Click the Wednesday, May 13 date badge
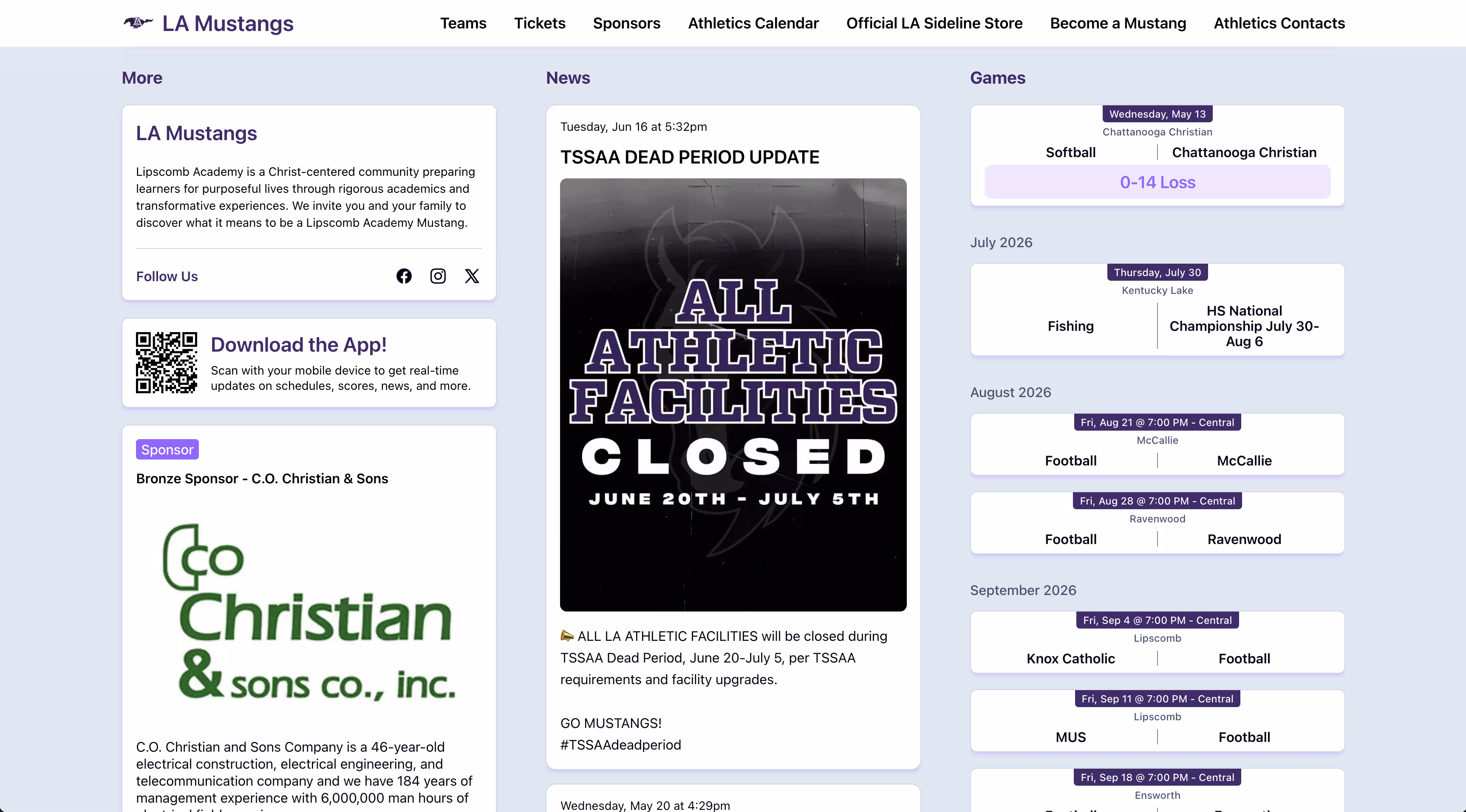The height and width of the screenshot is (812, 1466). (1157, 114)
